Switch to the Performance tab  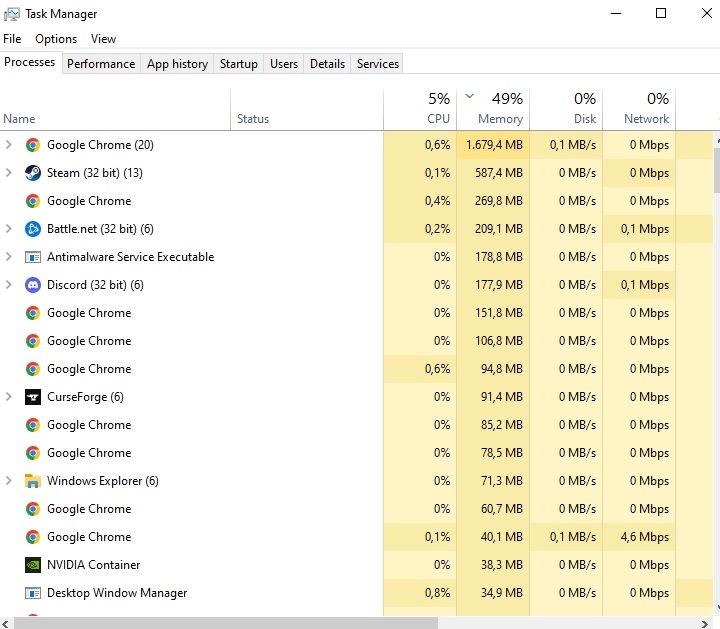pos(101,64)
